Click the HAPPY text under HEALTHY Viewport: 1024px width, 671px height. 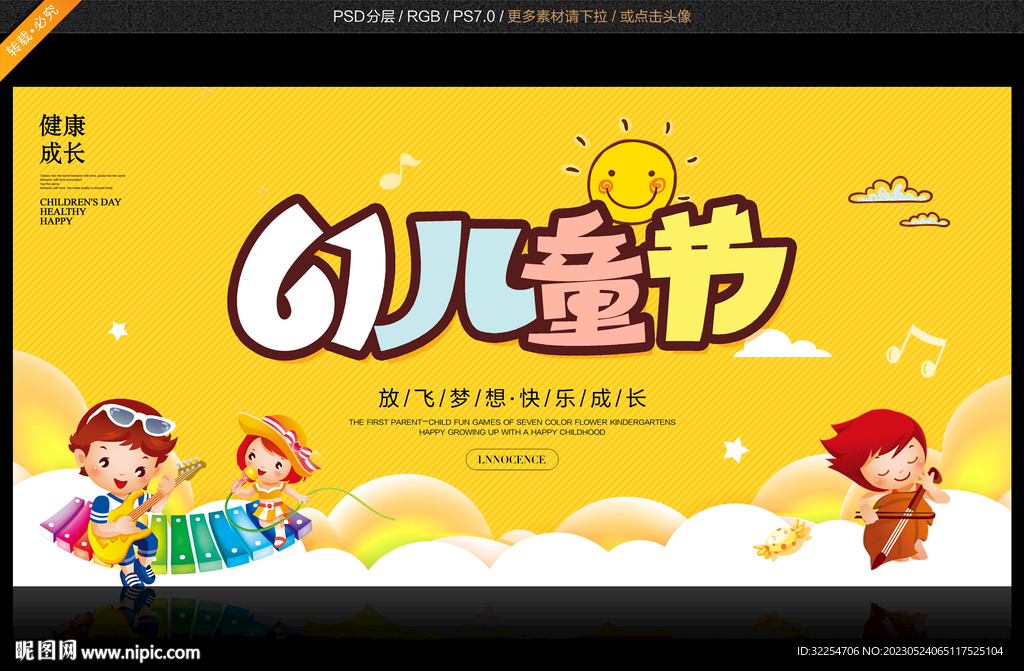click(x=56, y=221)
